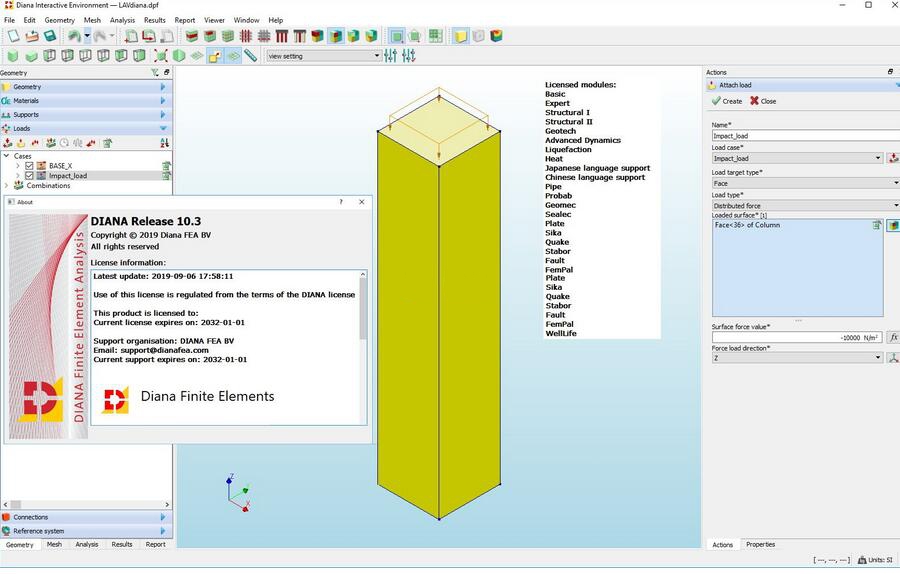Image resolution: width=900 pixels, height=574 pixels.
Task: Open the File menu
Action: 9,20
